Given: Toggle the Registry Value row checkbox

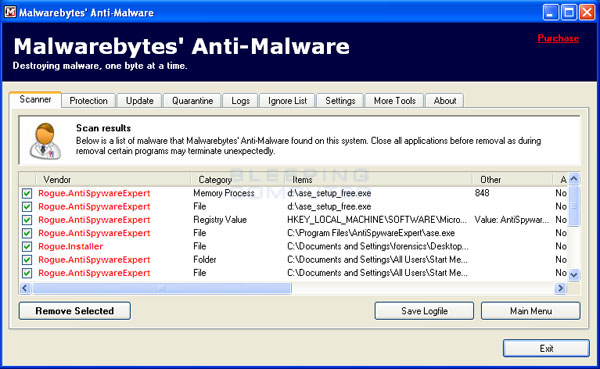Looking at the screenshot, I should coord(27,220).
